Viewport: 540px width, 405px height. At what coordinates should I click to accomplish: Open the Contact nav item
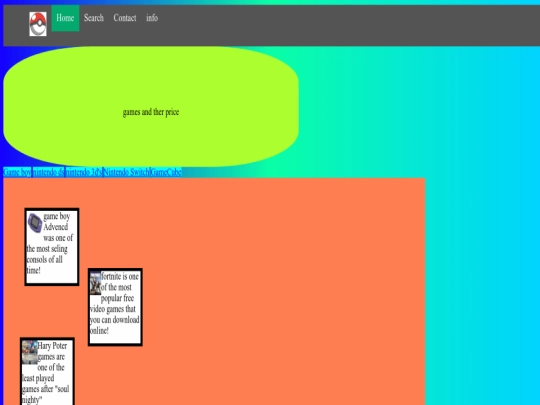coord(125,18)
